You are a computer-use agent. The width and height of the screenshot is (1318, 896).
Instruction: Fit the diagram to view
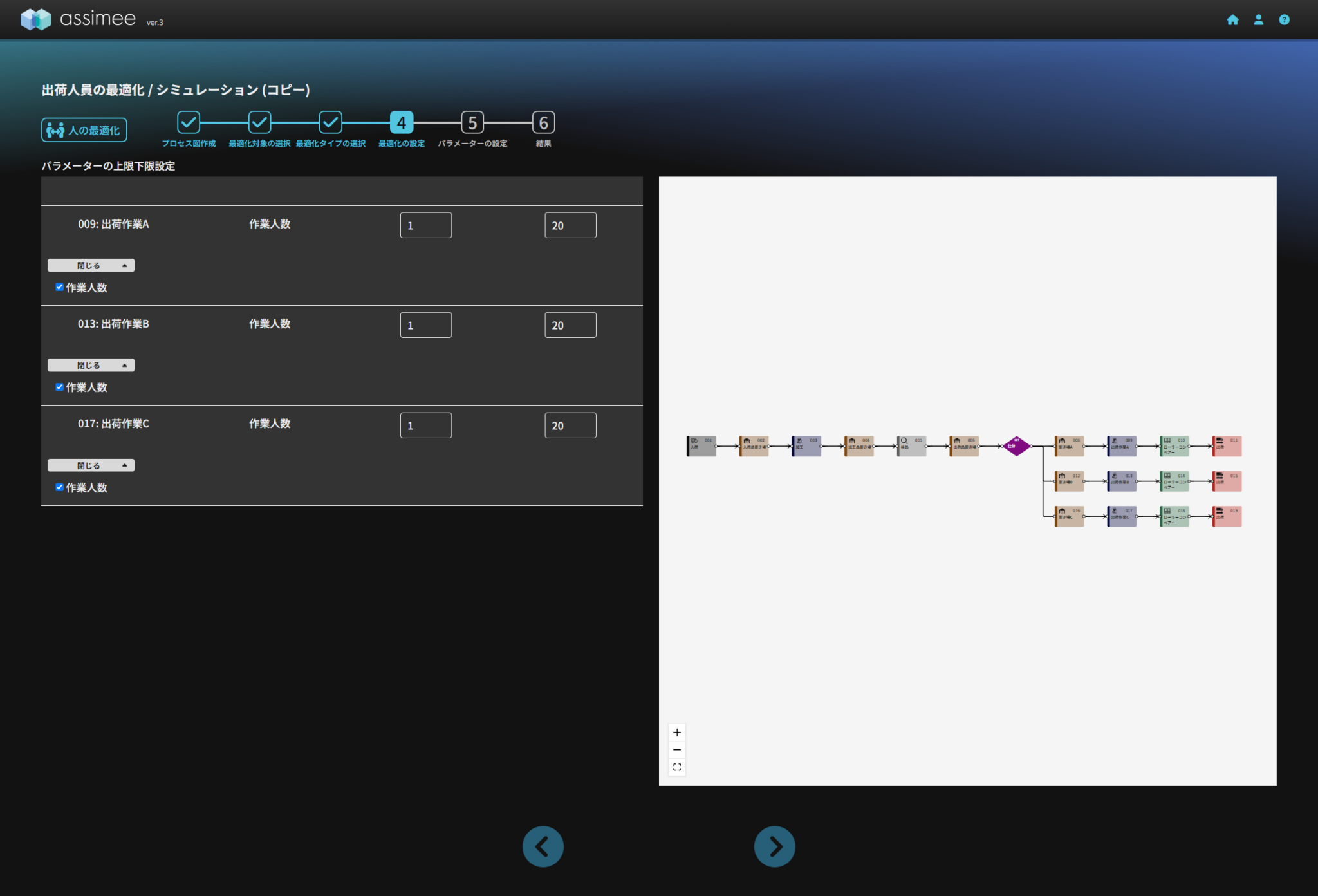[x=677, y=767]
